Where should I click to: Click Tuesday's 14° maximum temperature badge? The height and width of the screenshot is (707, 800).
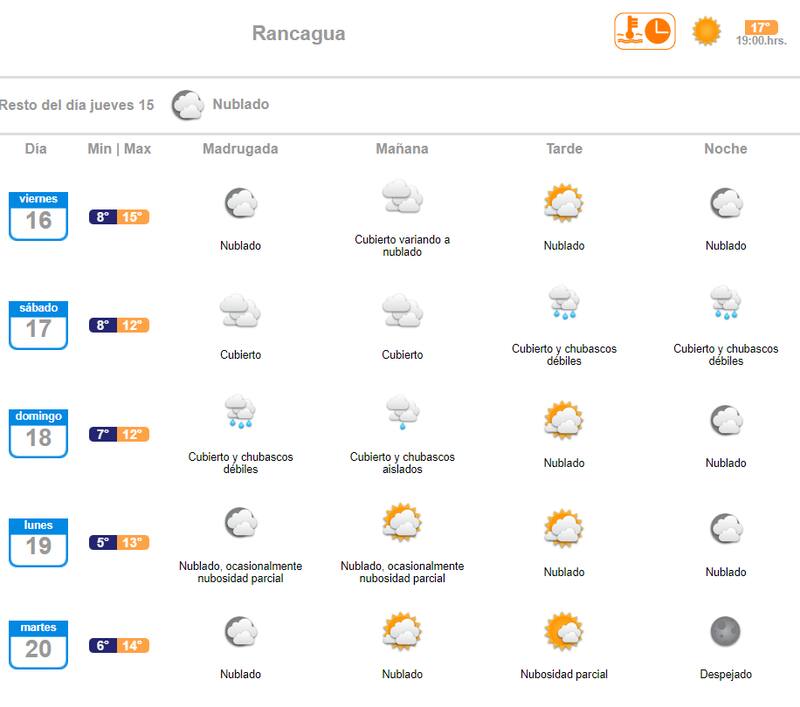pos(133,646)
